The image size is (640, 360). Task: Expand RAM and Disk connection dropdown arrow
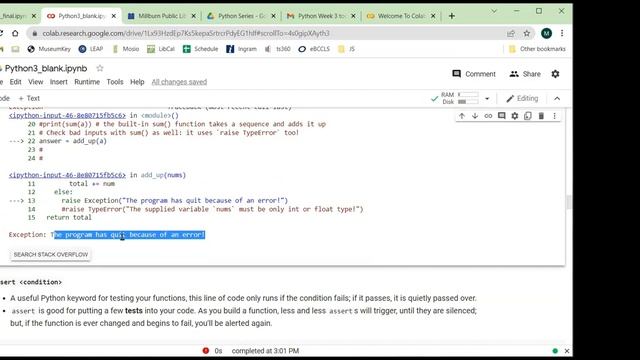click(x=487, y=98)
